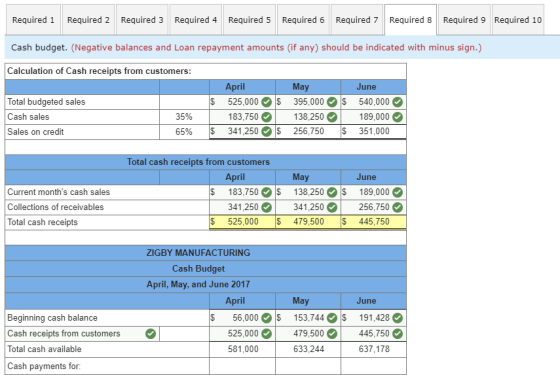Click the April total budgeted sales field 525,000
Screen dimensions: 560x375
242,102
